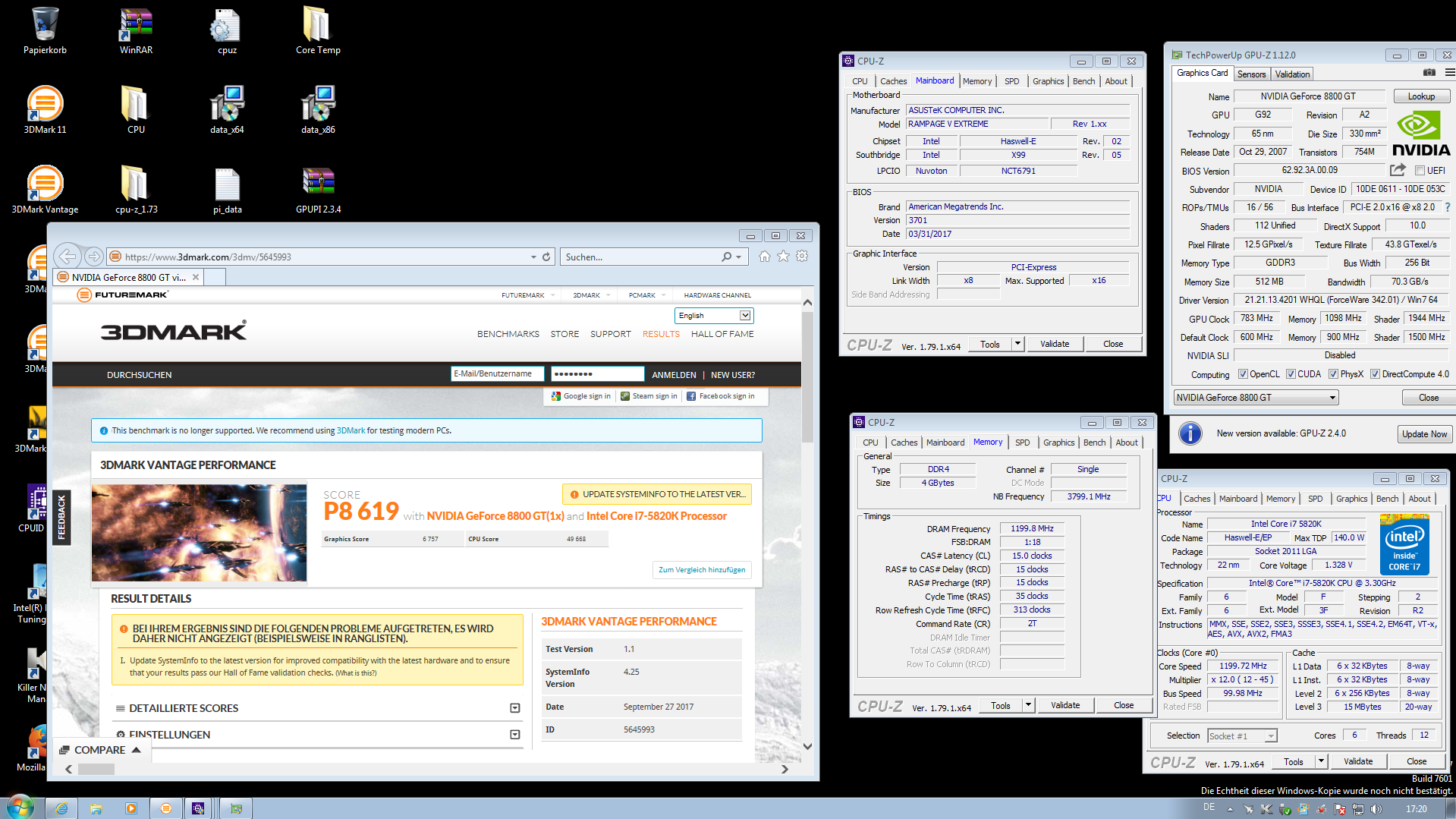Open the Windows Start button
The width and height of the screenshot is (1456, 819).
coord(19,808)
